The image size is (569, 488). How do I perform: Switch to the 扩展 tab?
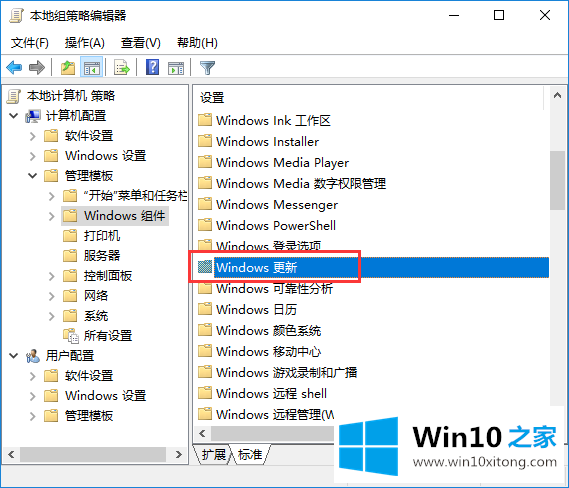tap(213, 454)
